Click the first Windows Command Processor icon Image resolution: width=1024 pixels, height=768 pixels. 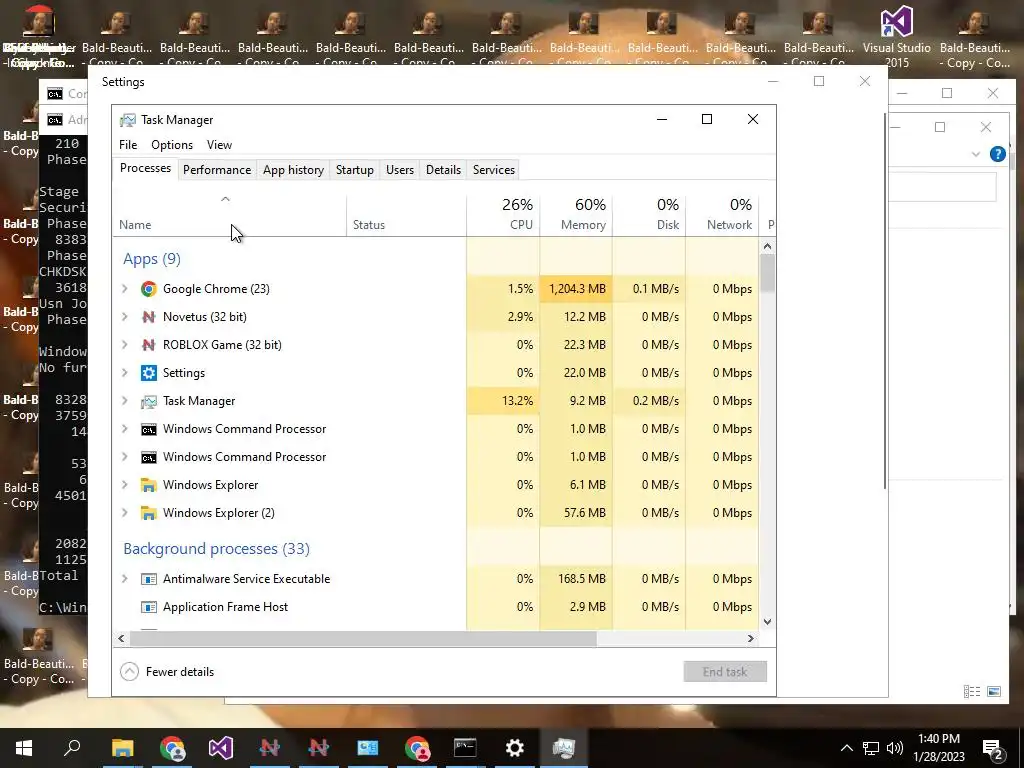[x=149, y=429]
